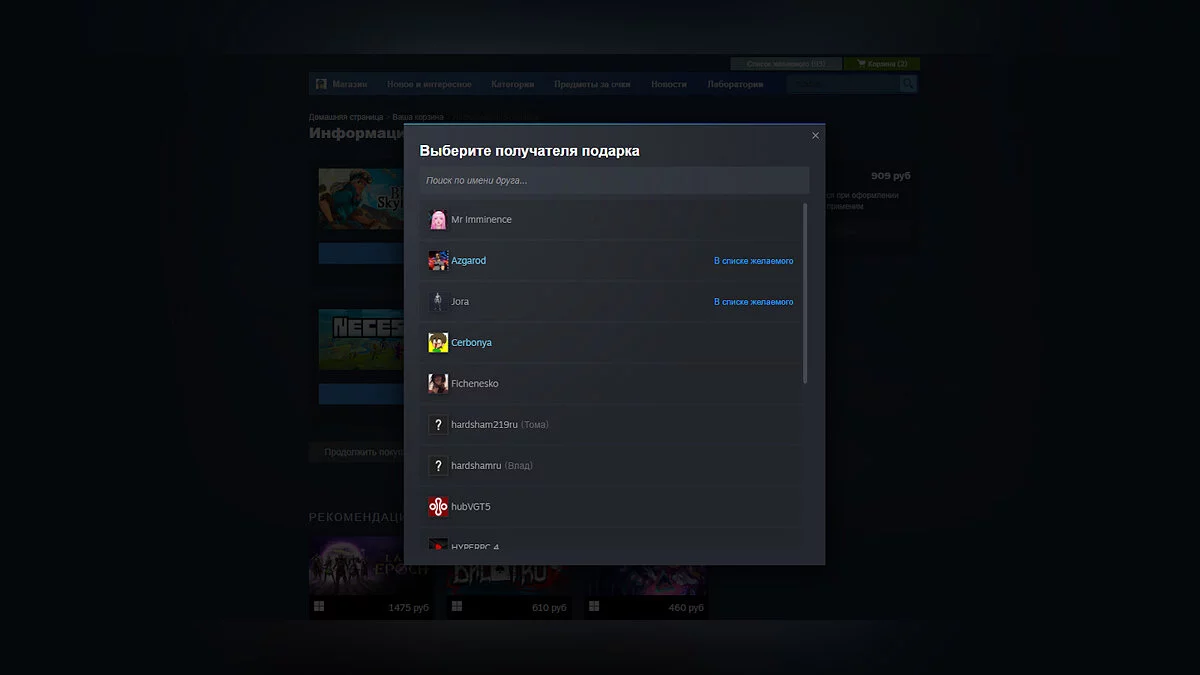
Task: Click the Fichenesko avatar picture
Action: (x=438, y=384)
